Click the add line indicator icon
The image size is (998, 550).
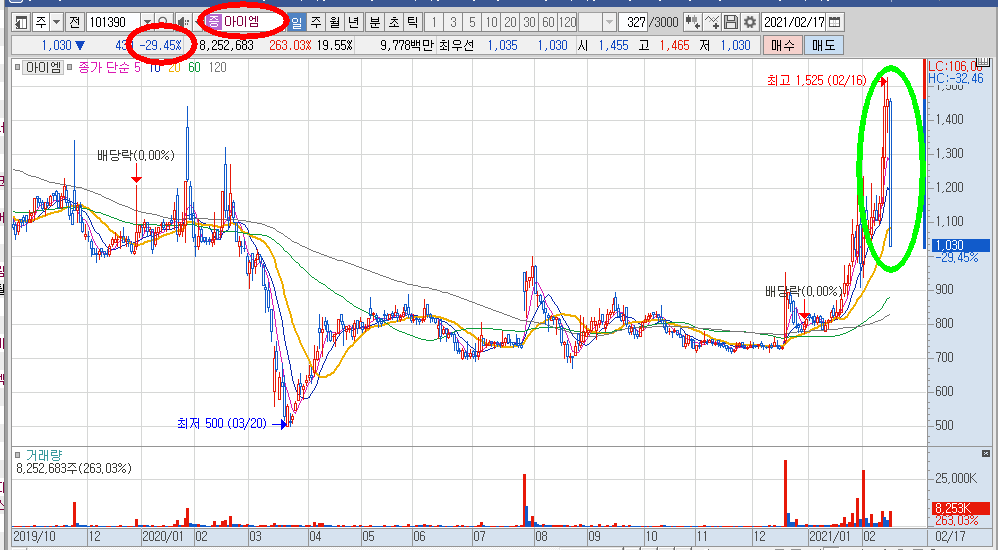(x=712, y=21)
